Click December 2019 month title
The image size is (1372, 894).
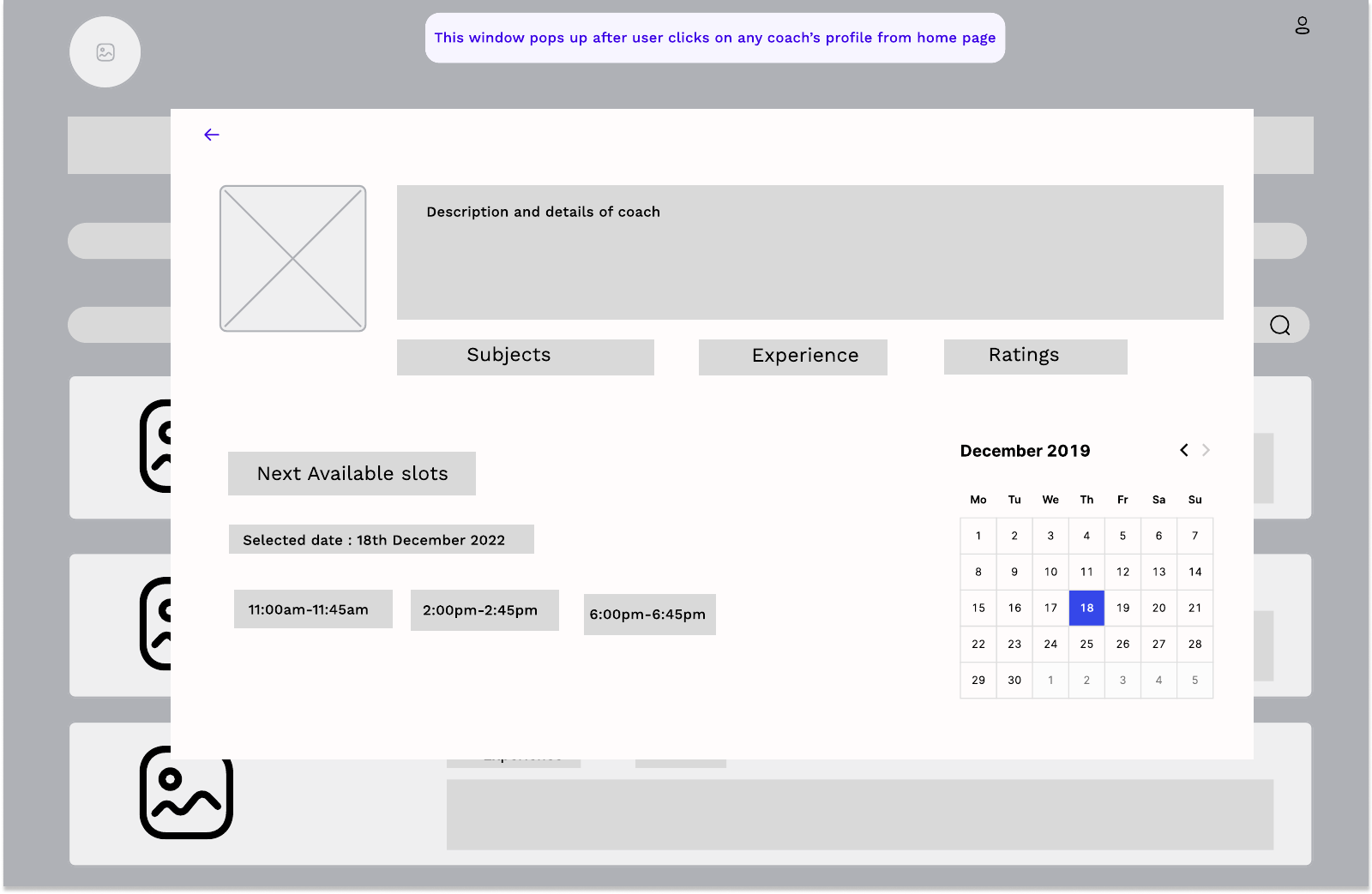[1025, 451]
